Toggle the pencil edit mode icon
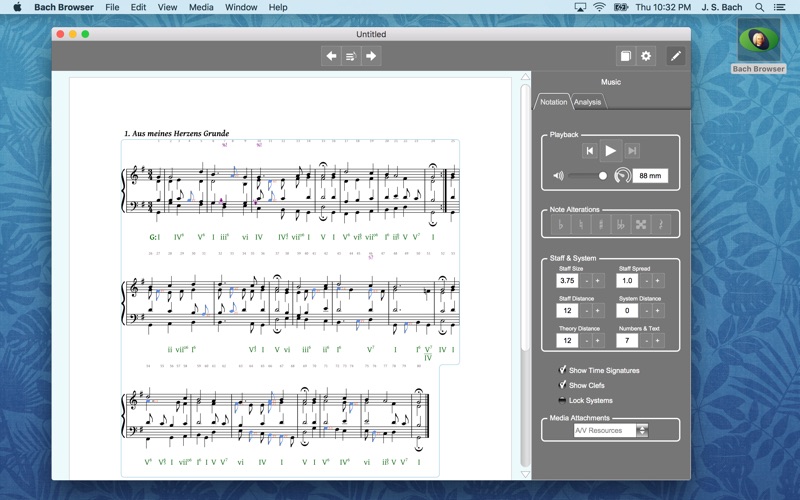 [676, 56]
